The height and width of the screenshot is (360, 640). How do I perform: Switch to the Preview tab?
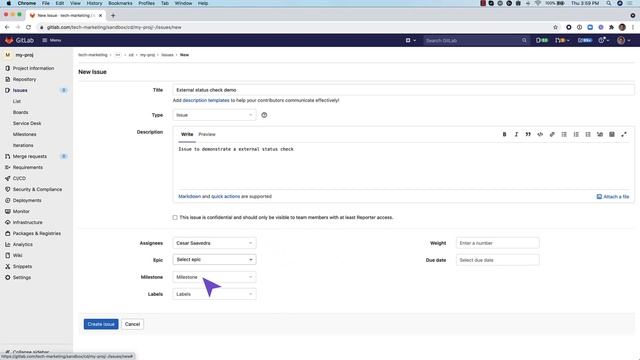tap(207, 134)
